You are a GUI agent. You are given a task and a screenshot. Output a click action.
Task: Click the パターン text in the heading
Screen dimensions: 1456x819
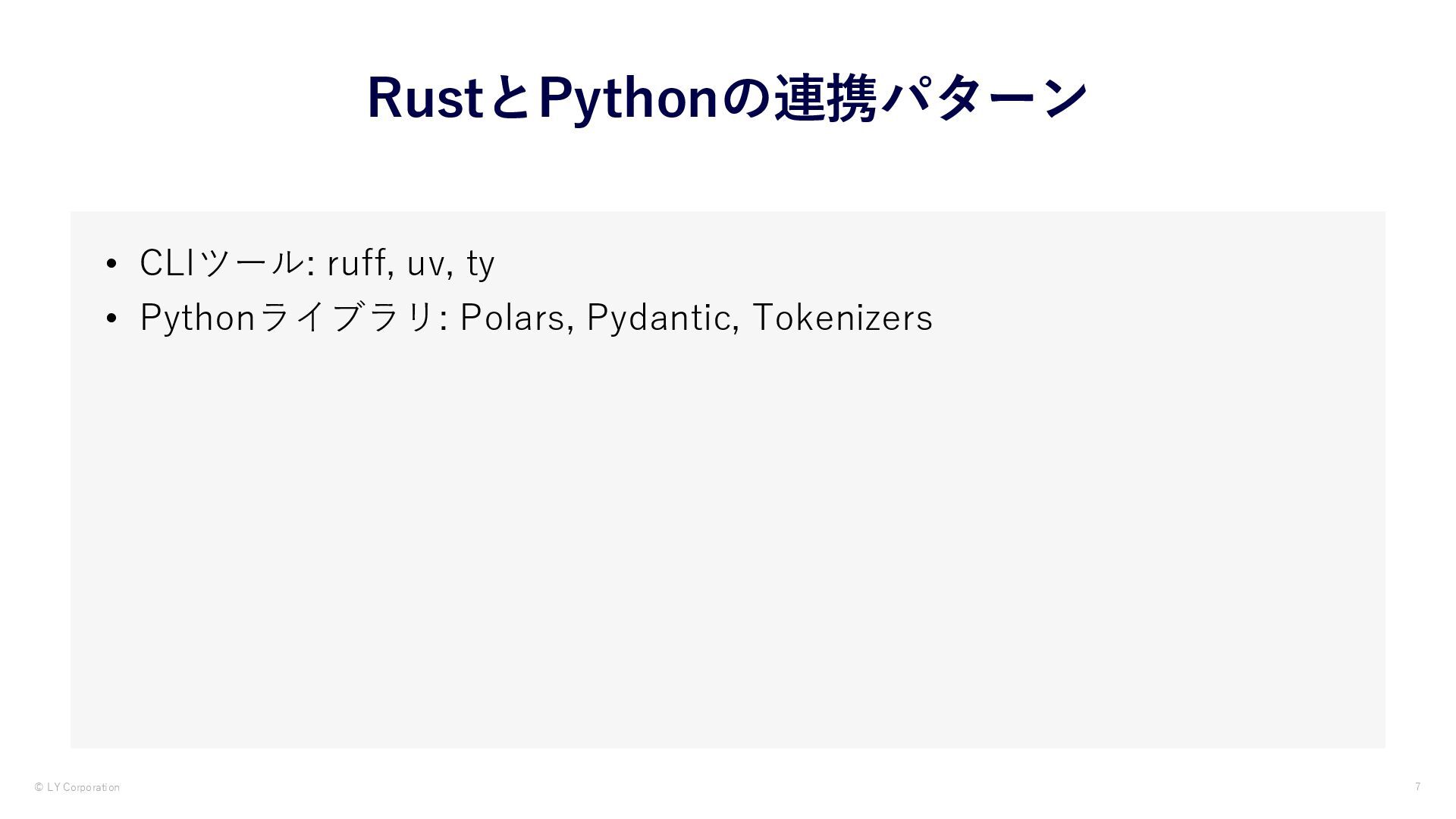pos(984,99)
